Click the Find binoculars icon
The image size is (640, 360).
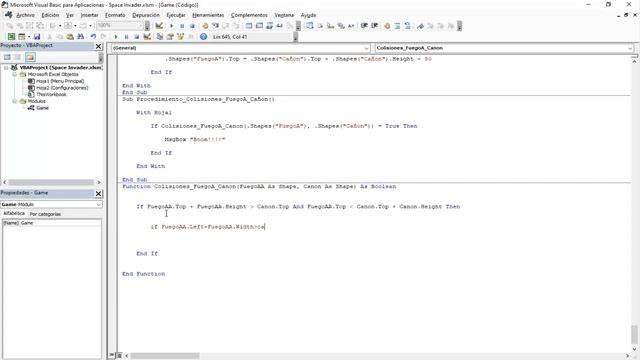tap(80, 37)
